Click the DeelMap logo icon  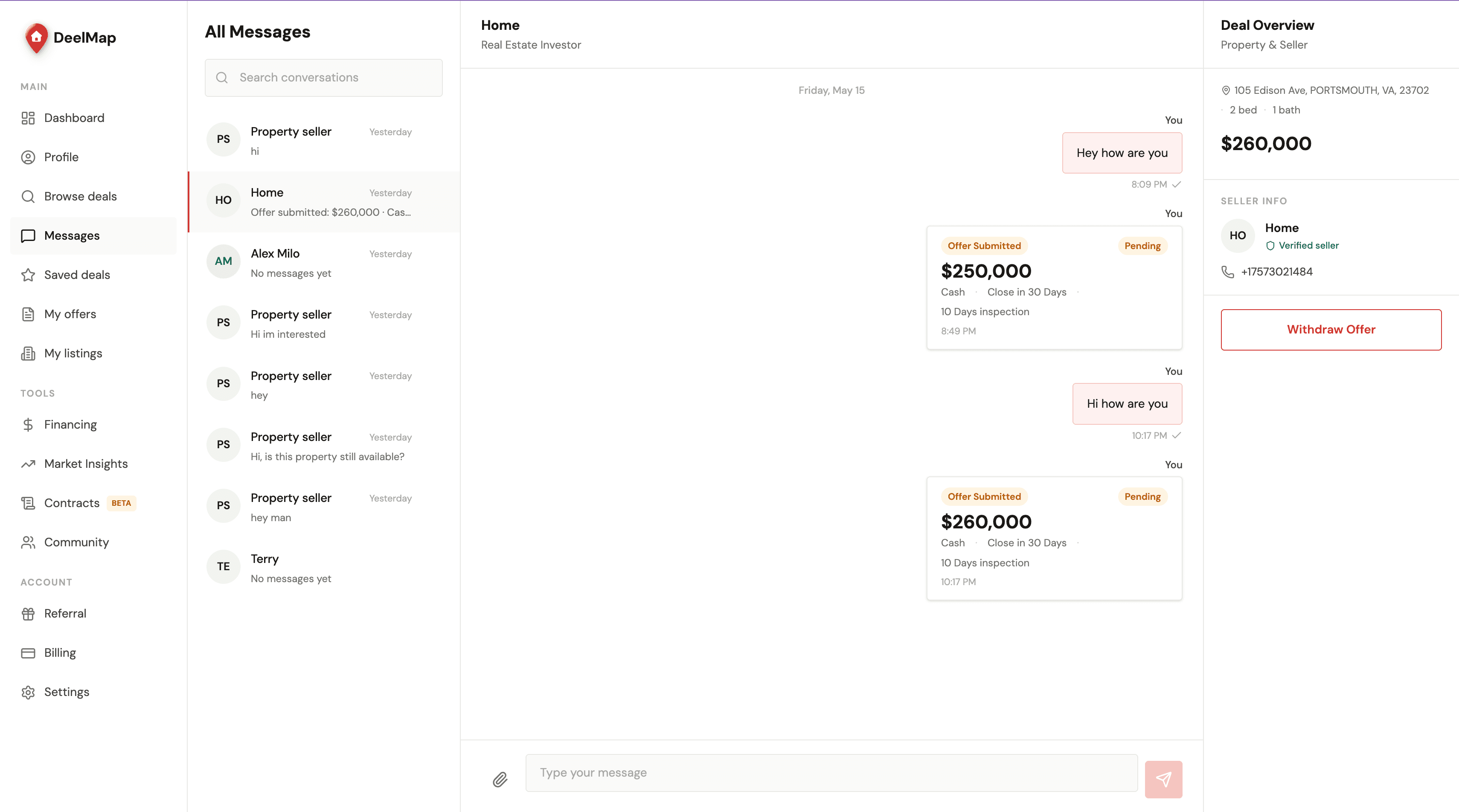36,38
